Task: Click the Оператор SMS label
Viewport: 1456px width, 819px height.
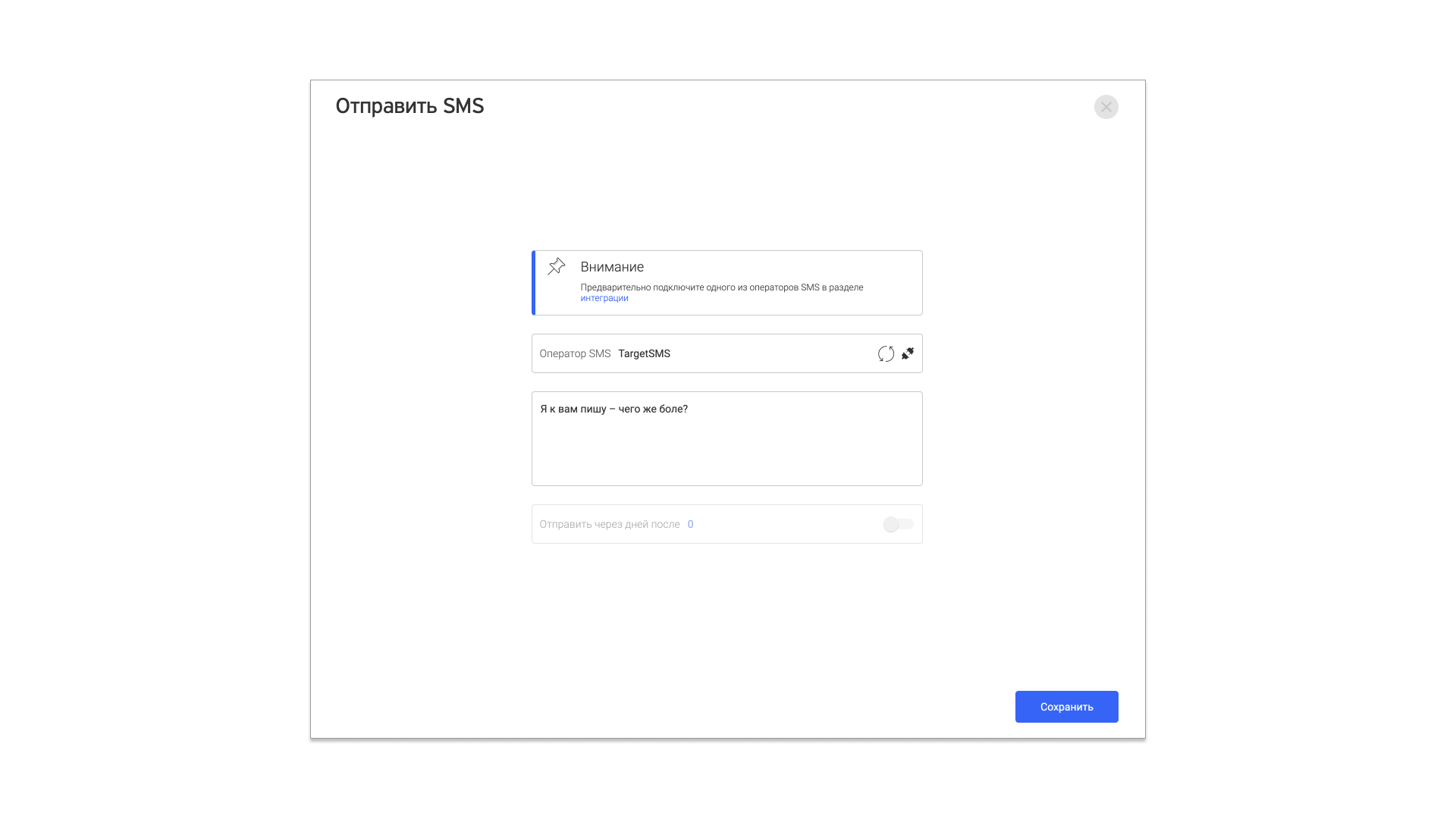Action: 575,353
